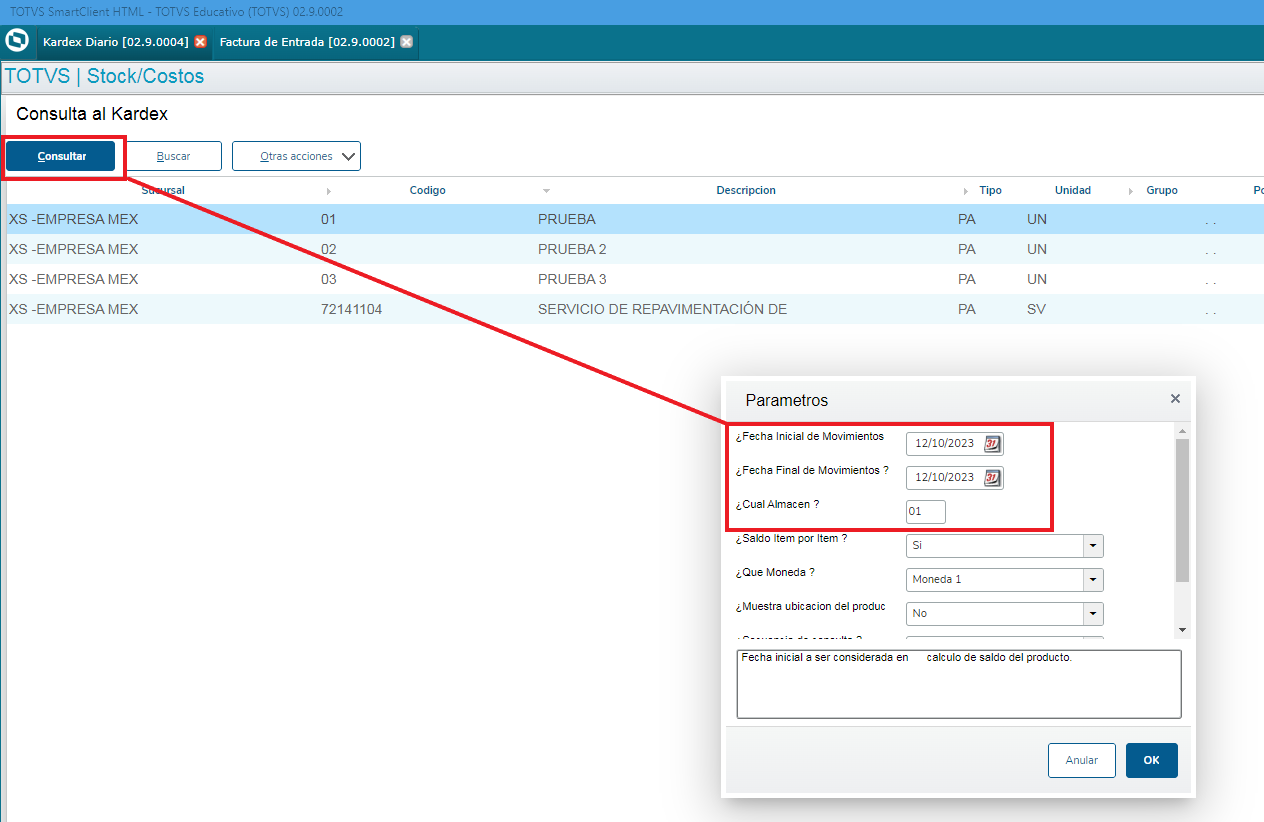The height and width of the screenshot is (822, 1264).
Task: Click the sort arrow on the Sucursal column
Action: [329, 190]
